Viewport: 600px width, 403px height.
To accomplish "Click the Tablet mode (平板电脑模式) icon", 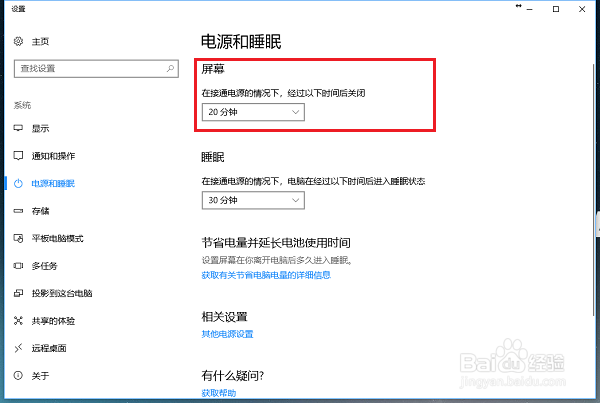I will point(18,238).
